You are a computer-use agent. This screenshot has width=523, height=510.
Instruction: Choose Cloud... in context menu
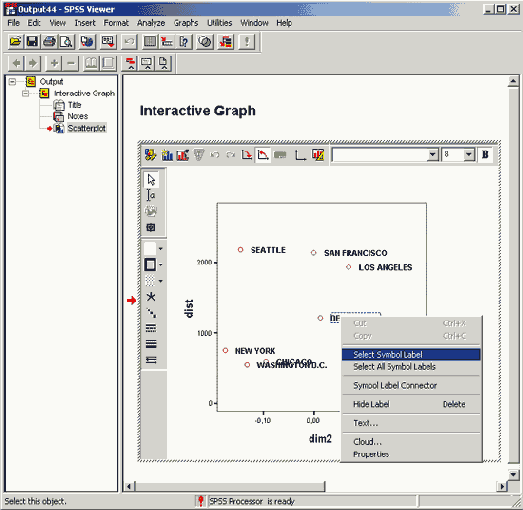coord(411,442)
